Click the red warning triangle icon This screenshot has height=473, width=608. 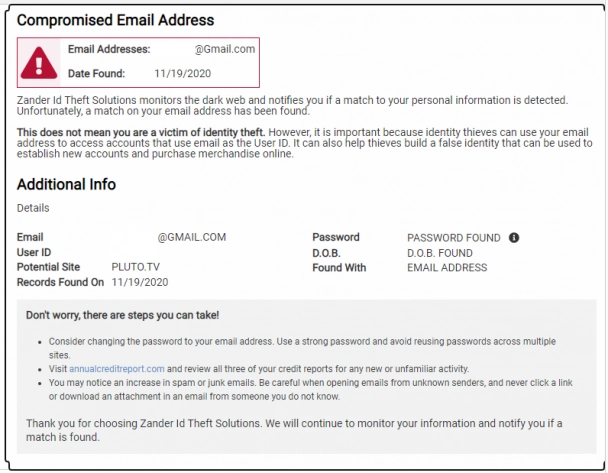(x=39, y=63)
